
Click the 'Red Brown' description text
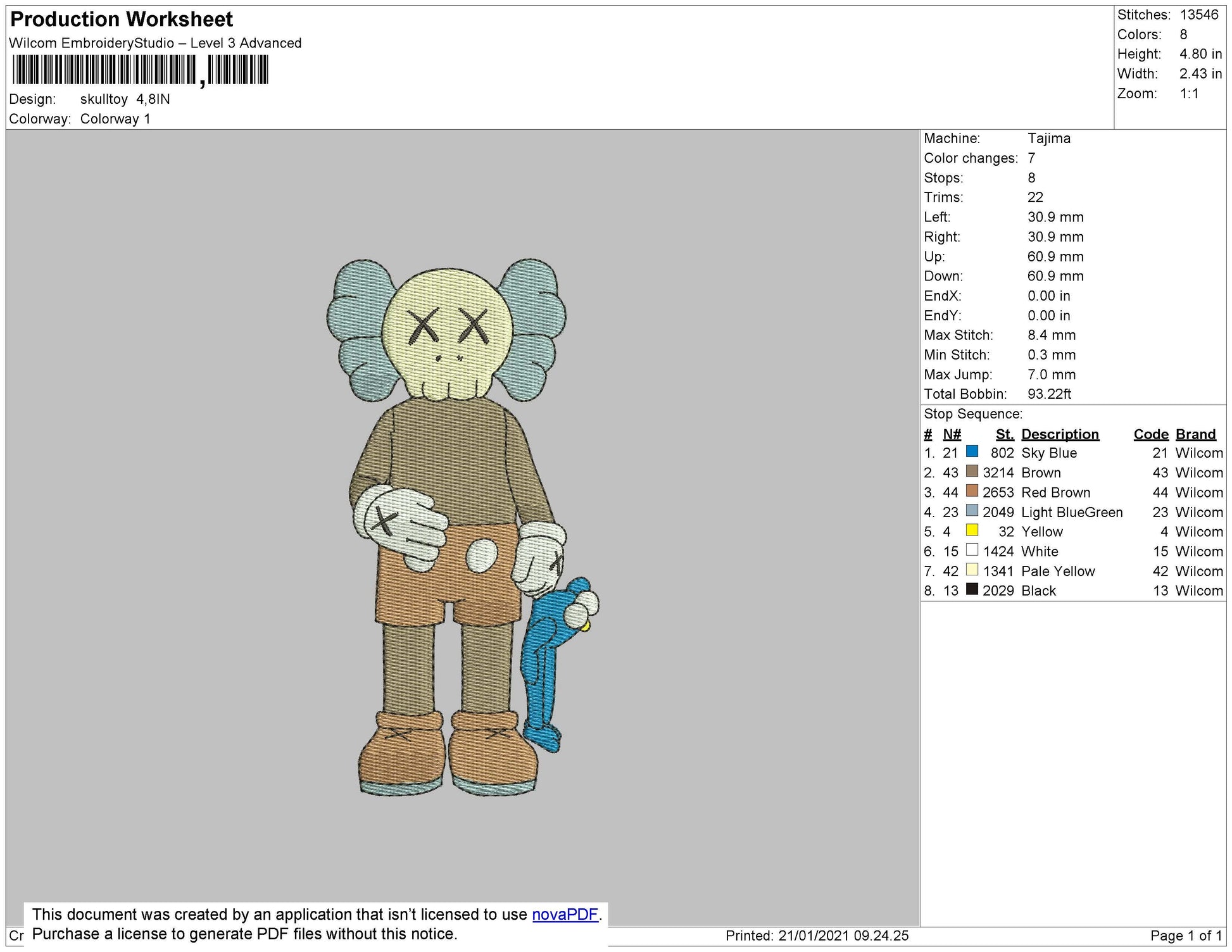tap(1056, 492)
